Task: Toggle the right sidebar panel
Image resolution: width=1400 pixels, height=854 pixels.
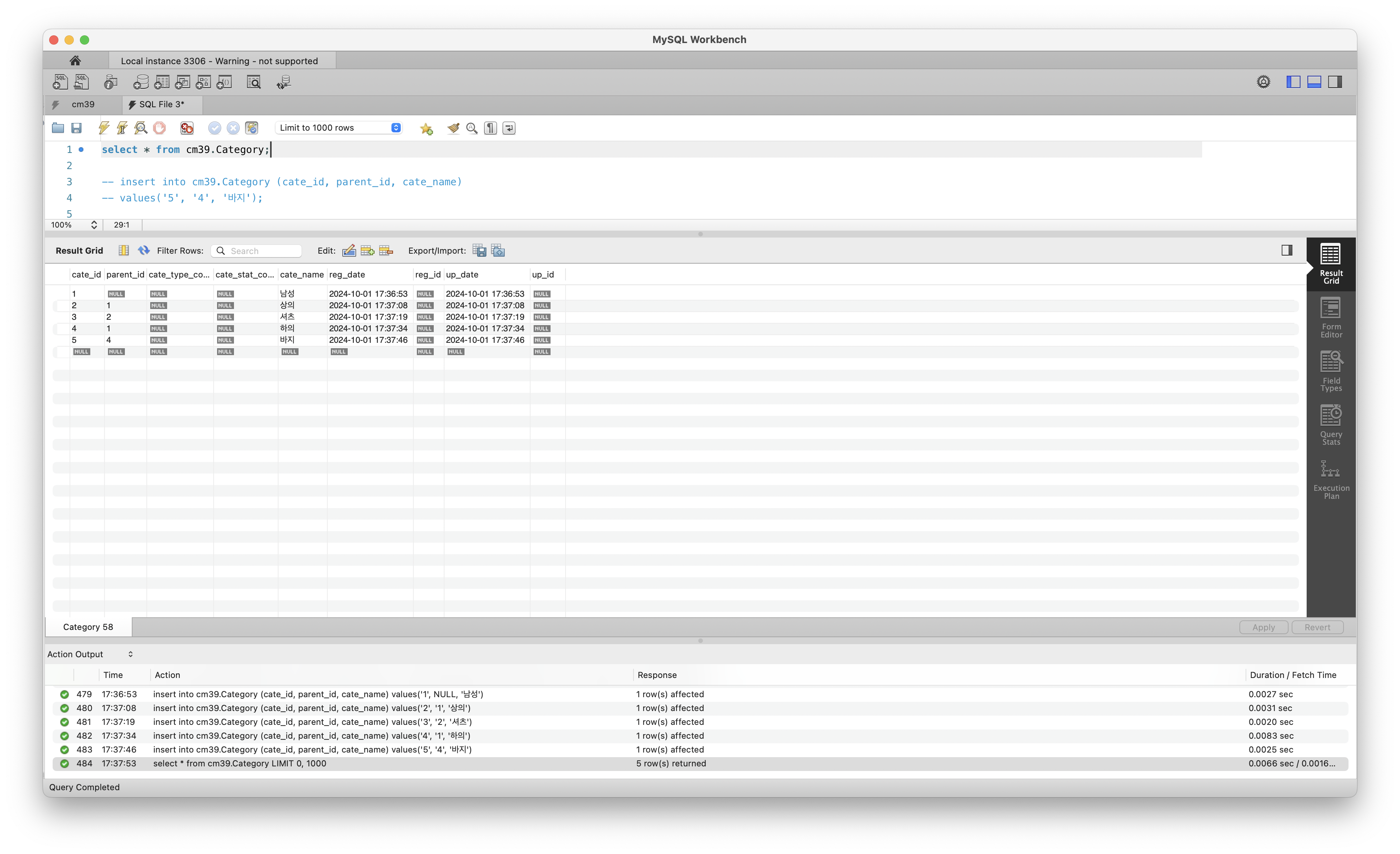Action: [1335, 82]
